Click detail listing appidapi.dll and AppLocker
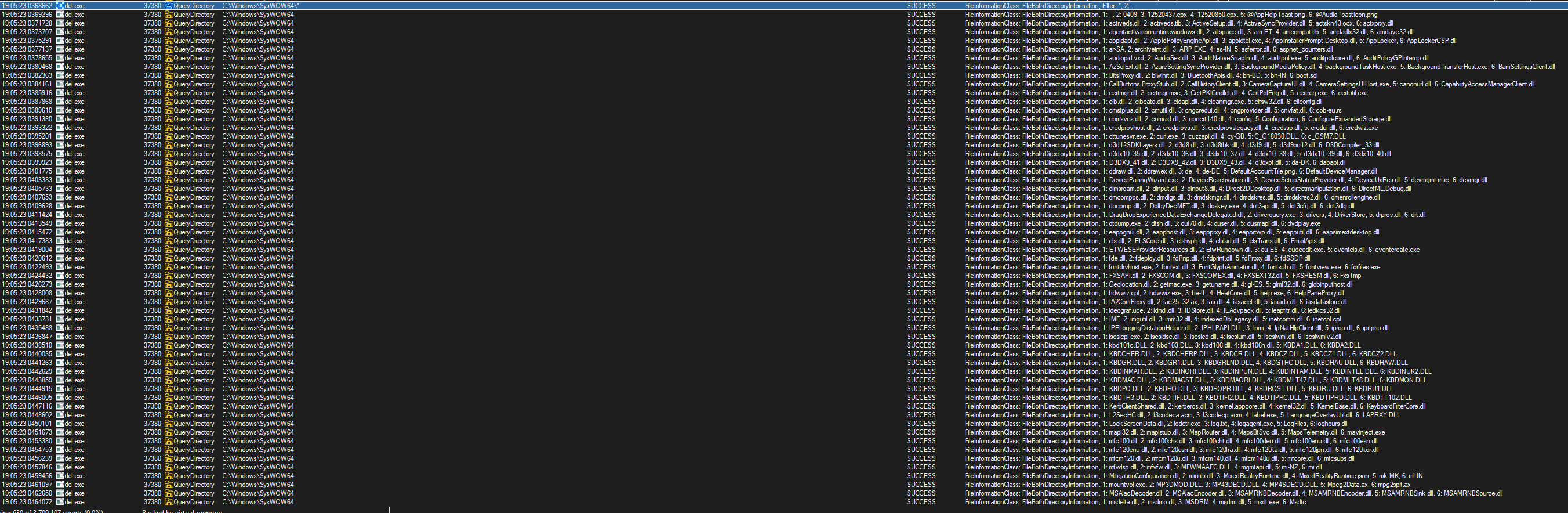 click(1211, 40)
